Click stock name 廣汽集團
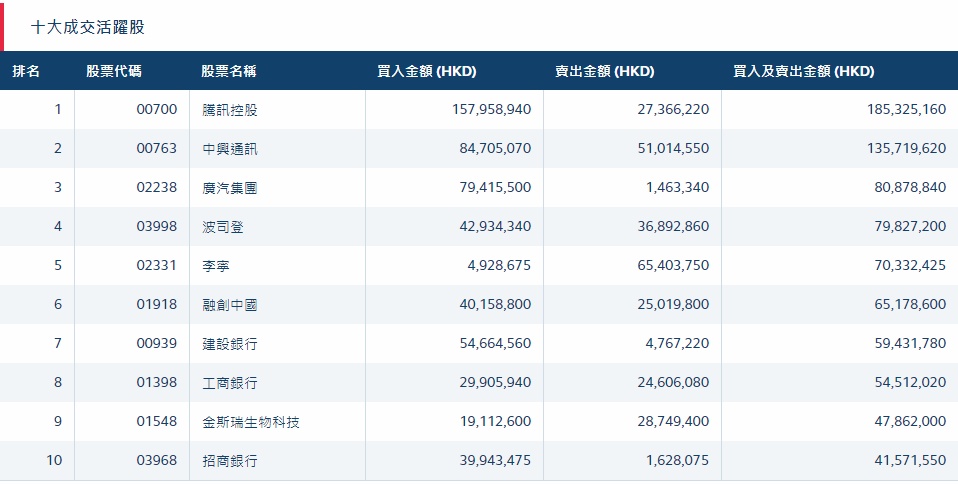 [230, 187]
